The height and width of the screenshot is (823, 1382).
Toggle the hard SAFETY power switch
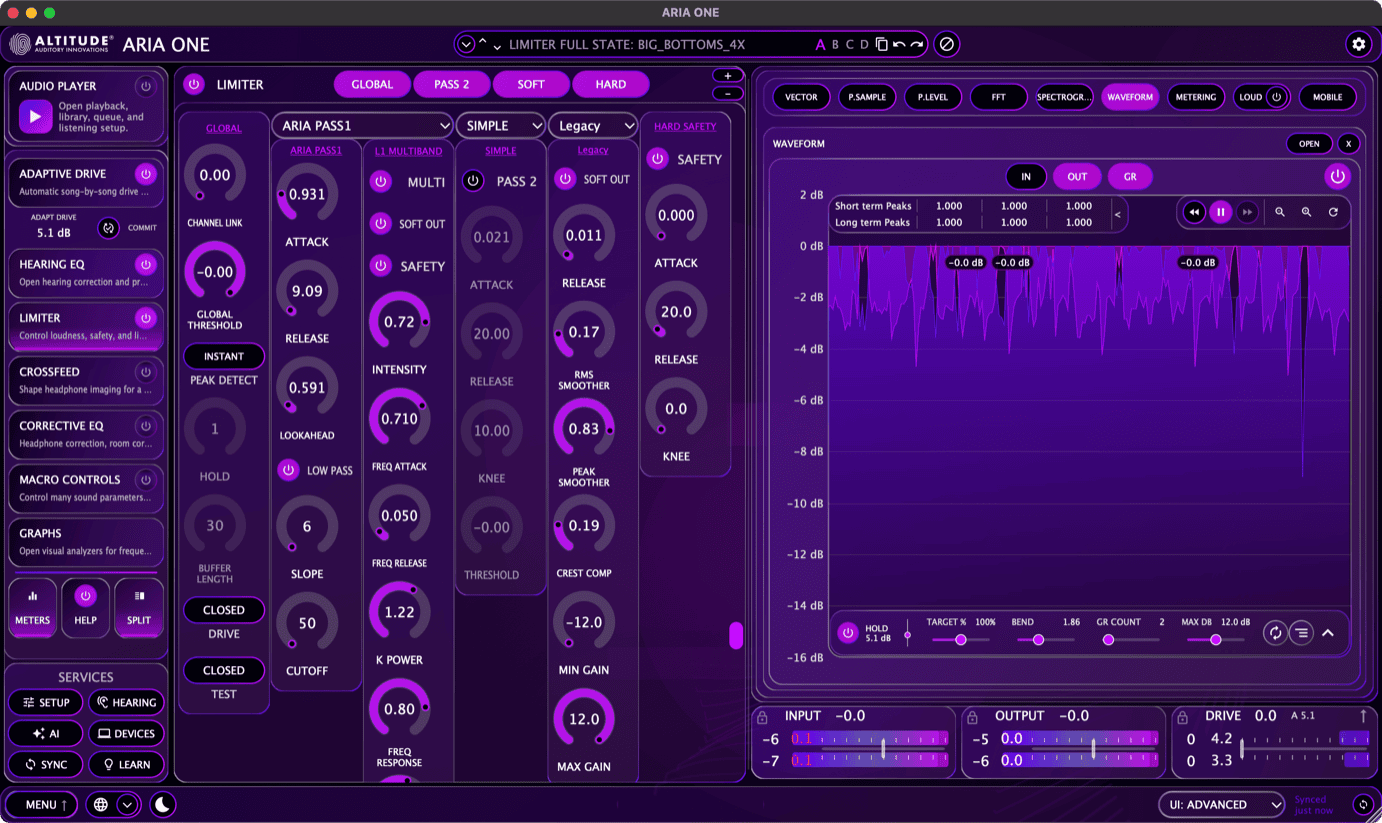pyautogui.click(x=657, y=159)
